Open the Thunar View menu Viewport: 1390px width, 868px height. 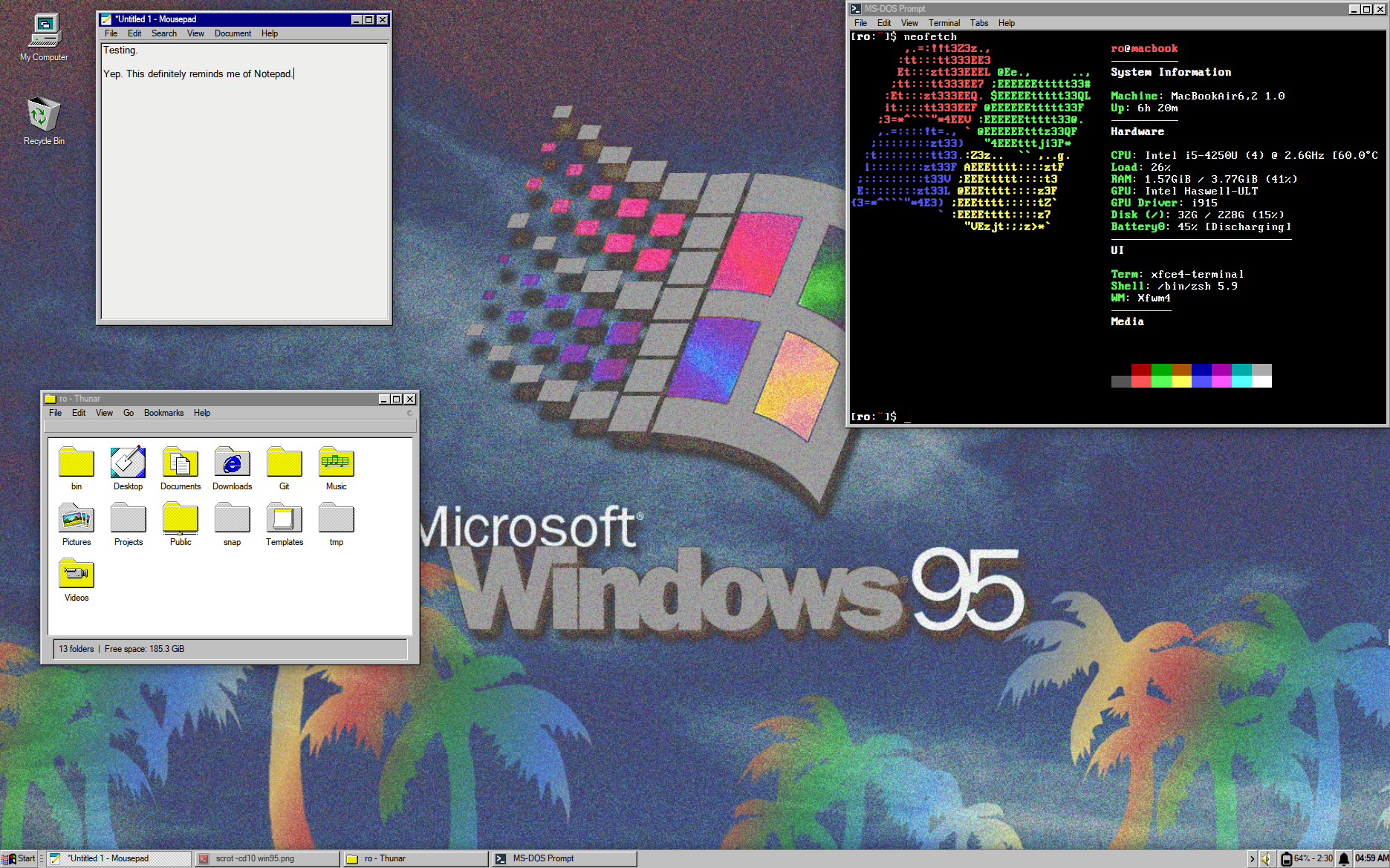coord(104,413)
